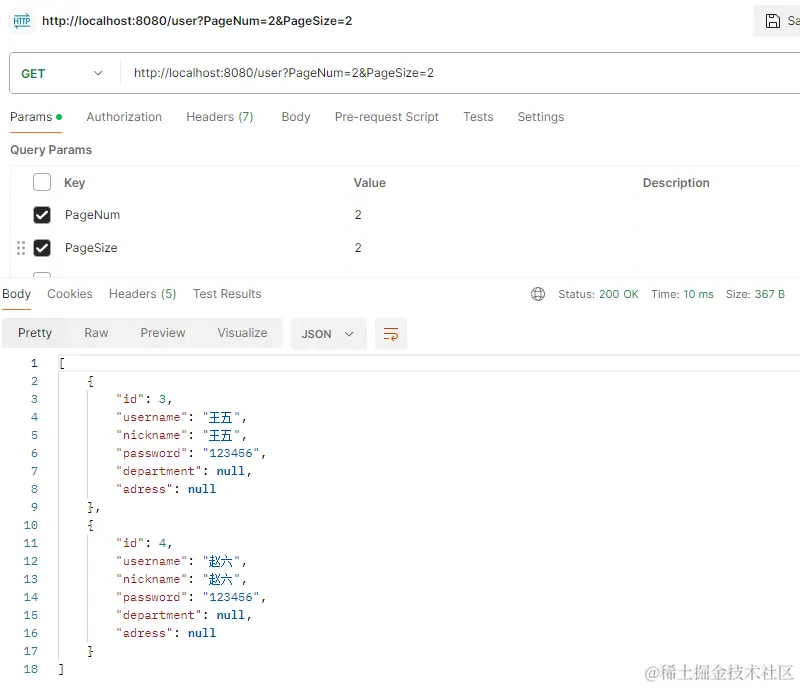Click the department null line on row 15

[184, 615]
